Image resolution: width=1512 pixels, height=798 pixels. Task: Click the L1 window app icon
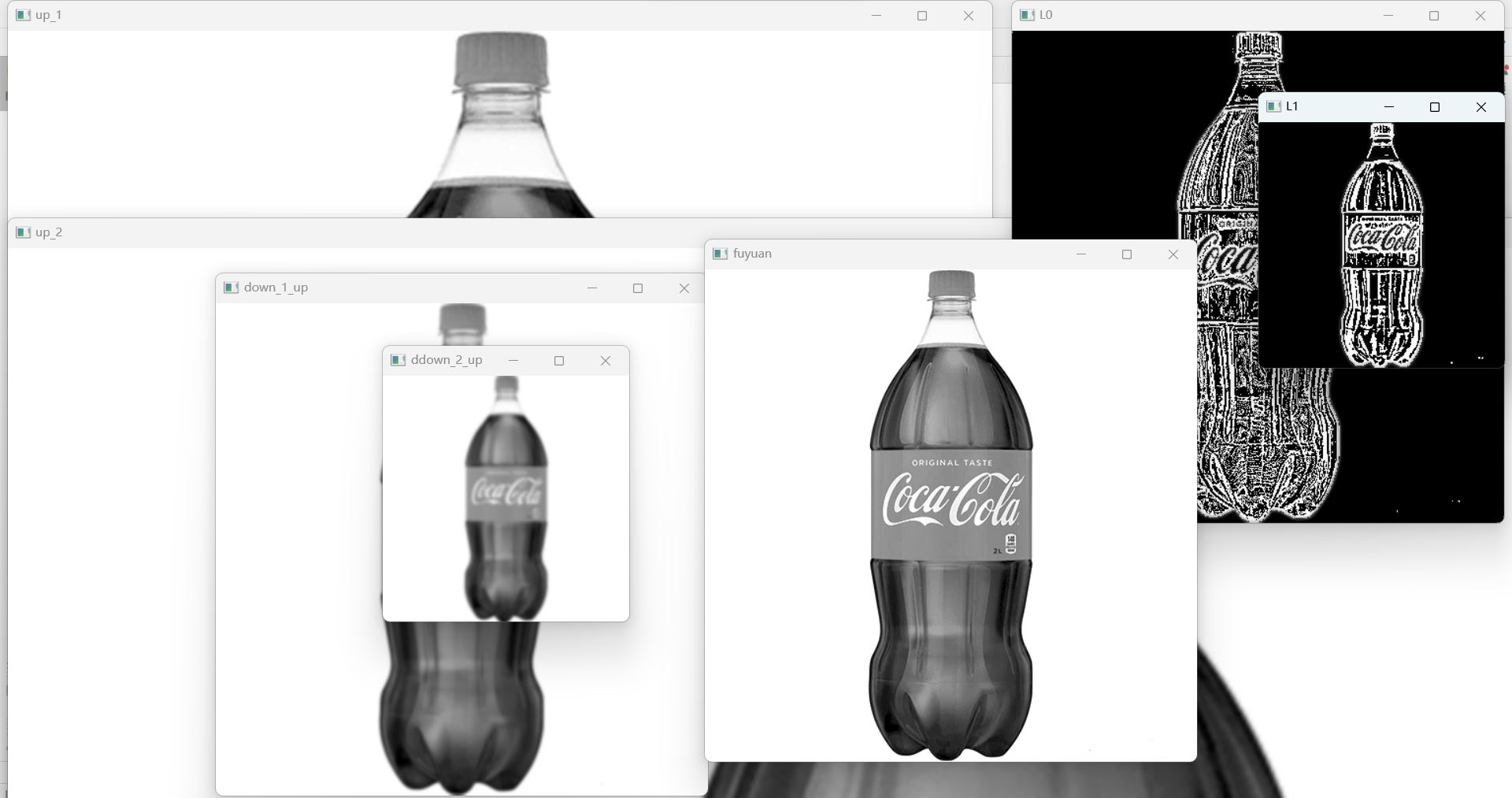[x=1274, y=106]
